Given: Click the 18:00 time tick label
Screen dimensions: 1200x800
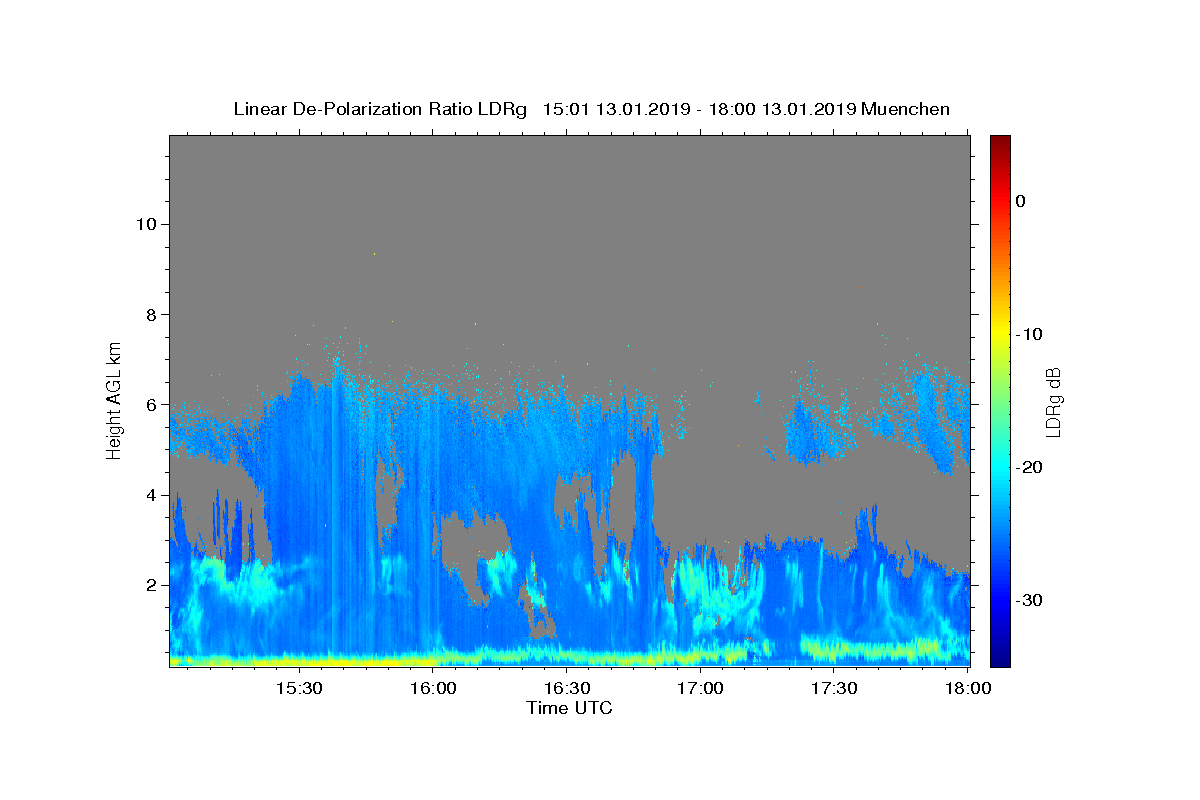Looking at the screenshot, I should (x=967, y=689).
